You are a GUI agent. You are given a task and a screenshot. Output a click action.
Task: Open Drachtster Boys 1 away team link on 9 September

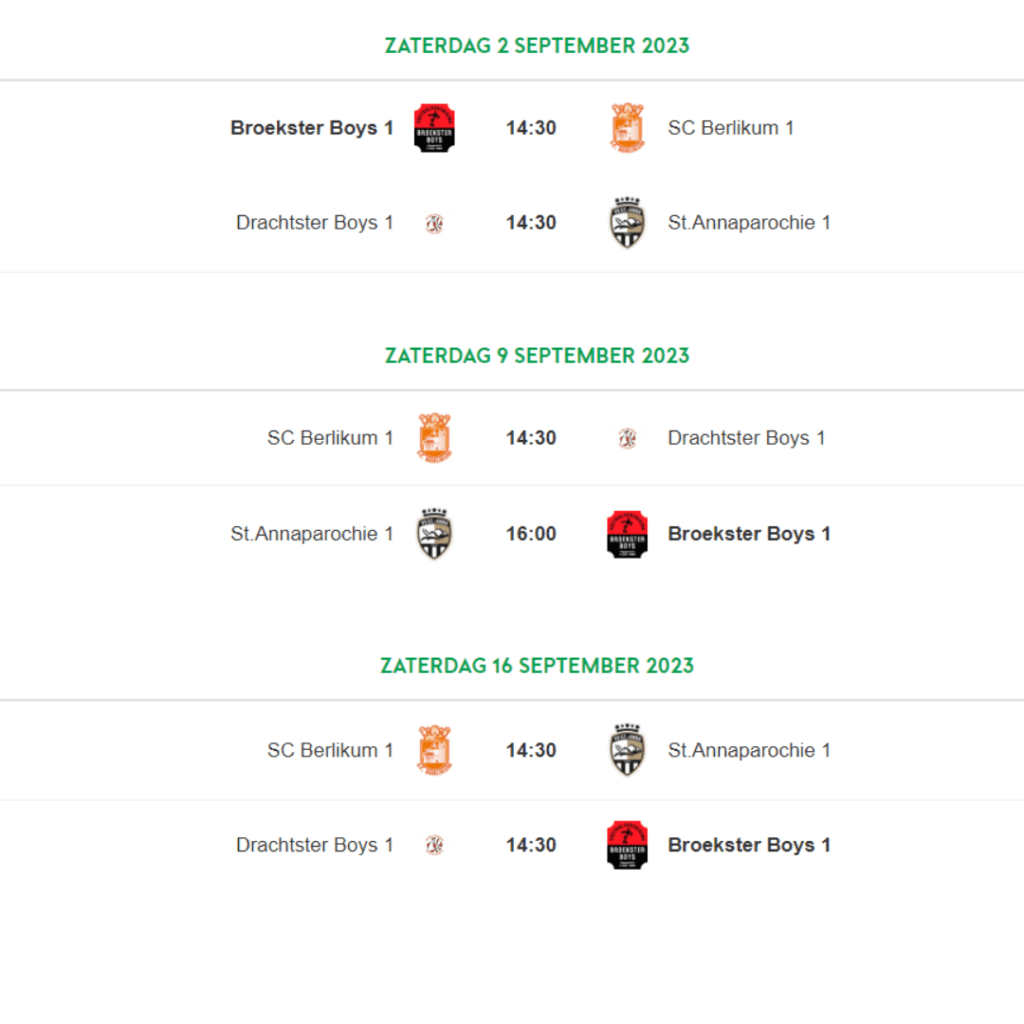click(746, 438)
